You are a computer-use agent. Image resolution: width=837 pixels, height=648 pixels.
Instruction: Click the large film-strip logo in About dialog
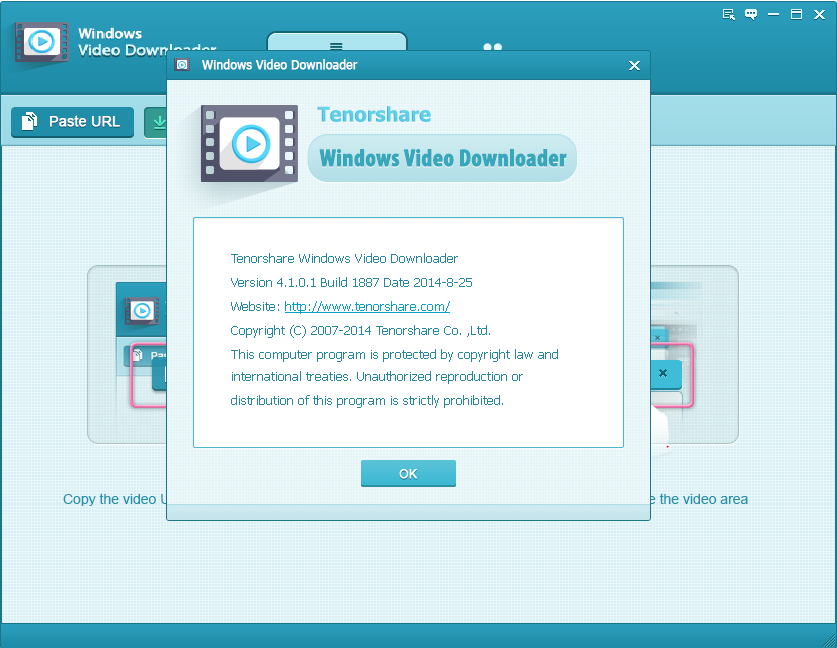click(x=249, y=143)
